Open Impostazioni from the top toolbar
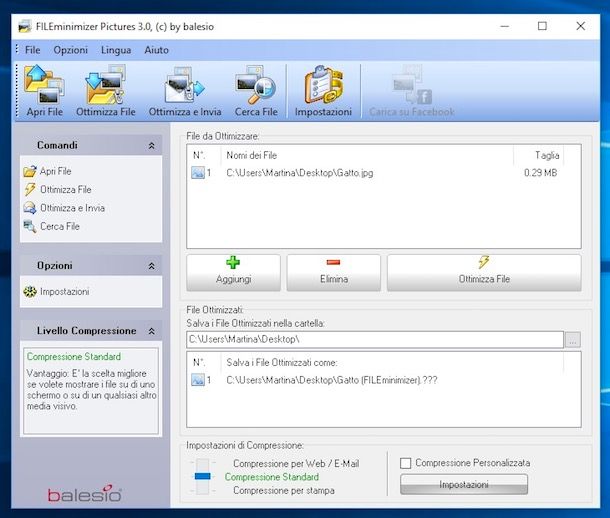 point(323,92)
